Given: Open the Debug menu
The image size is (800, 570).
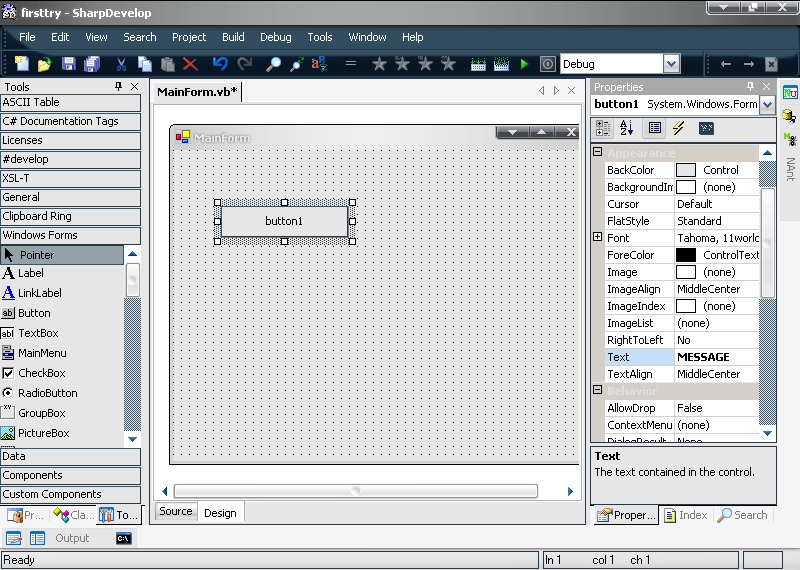Looking at the screenshot, I should click(276, 37).
